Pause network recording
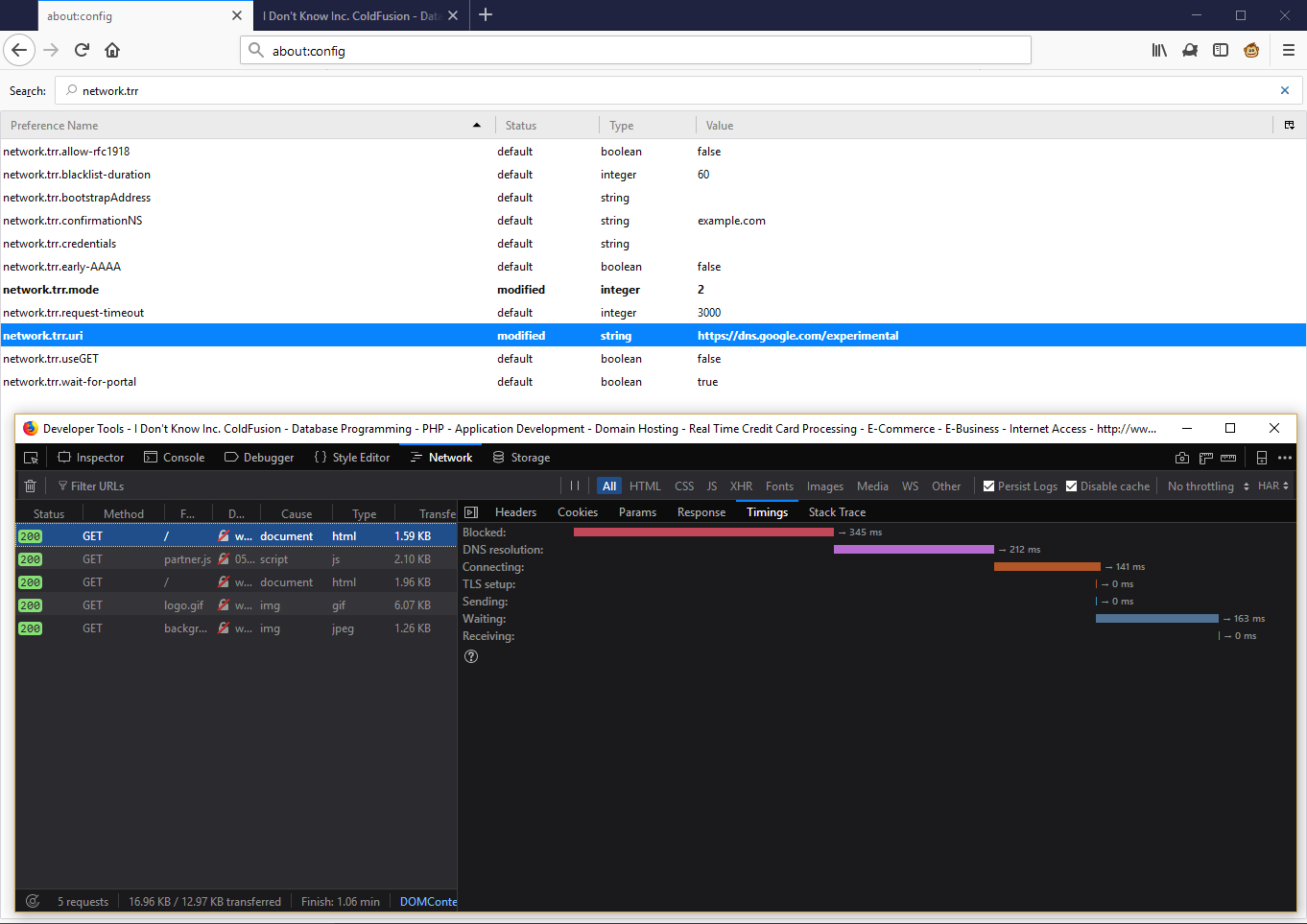Viewport: 1307px width, 924px height. tap(575, 486)
